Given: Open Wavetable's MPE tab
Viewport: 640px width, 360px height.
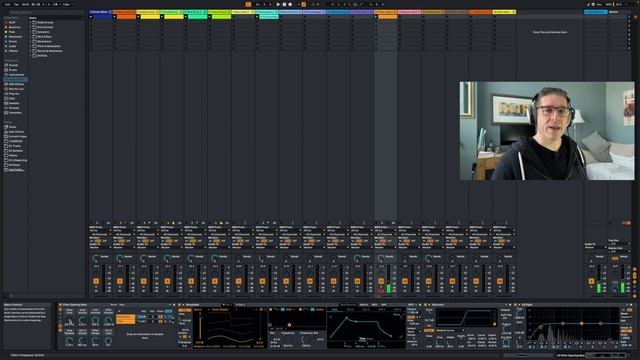Looking at the screenshot, I should 384,305.
